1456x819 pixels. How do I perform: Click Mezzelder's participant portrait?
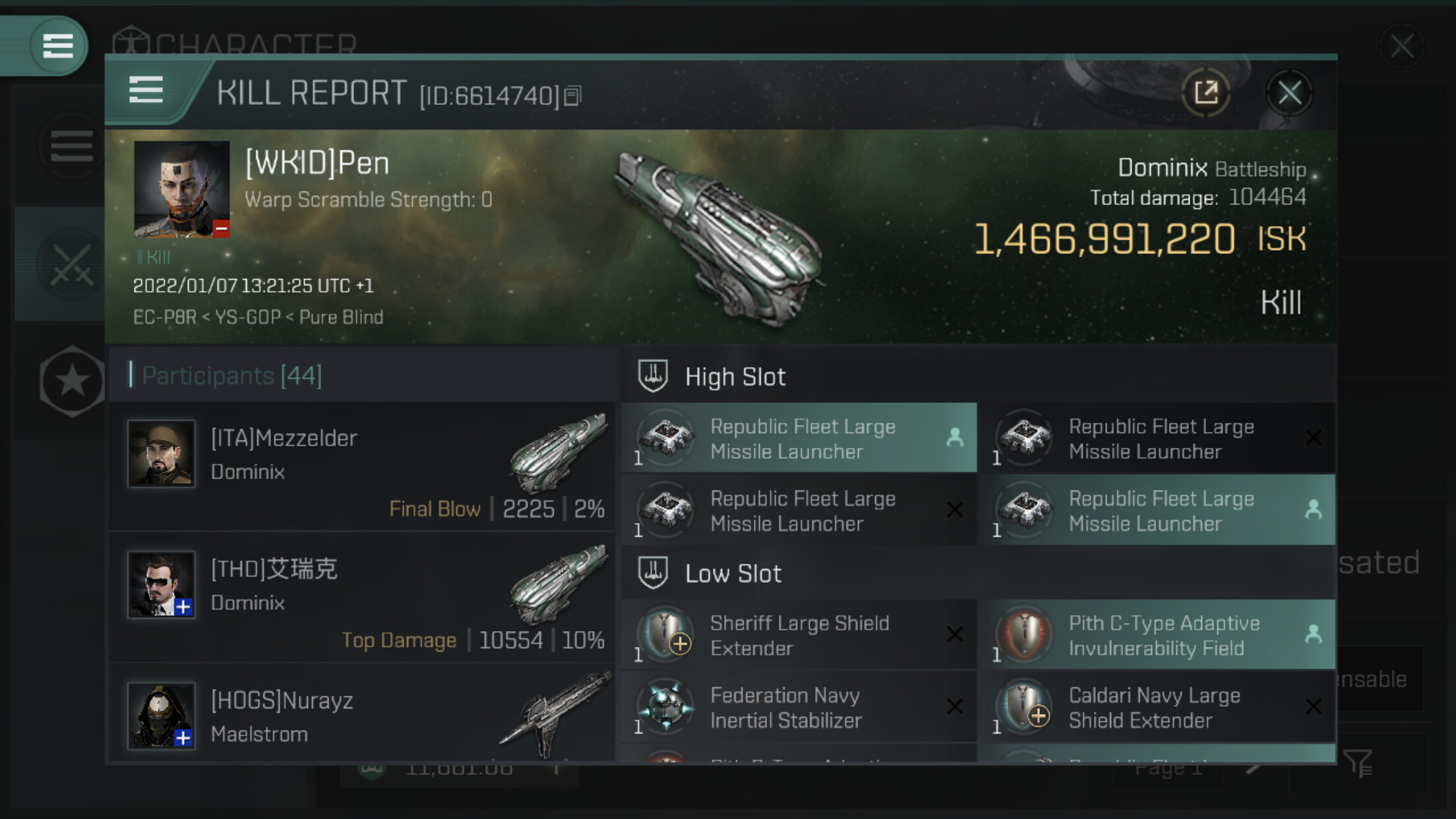(162, 454)
